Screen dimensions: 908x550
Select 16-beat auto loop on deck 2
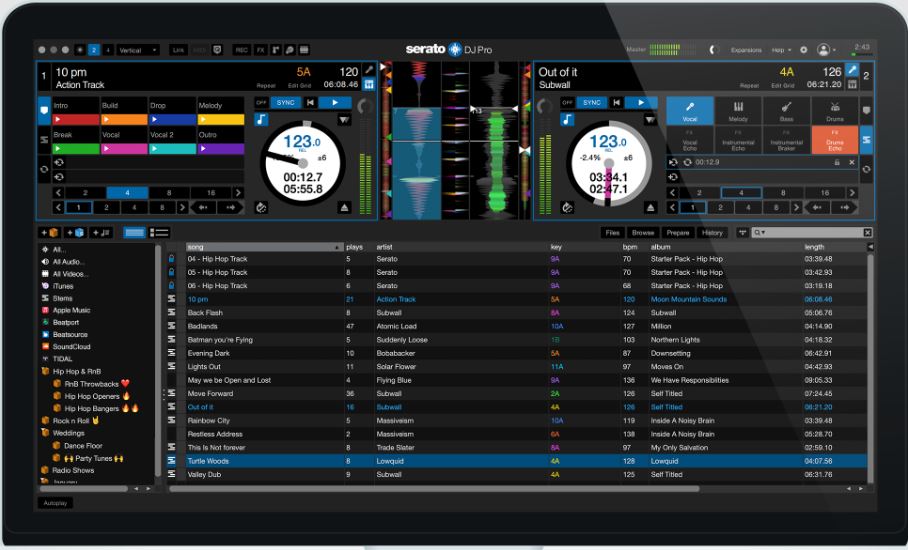[x=825, y=192]
